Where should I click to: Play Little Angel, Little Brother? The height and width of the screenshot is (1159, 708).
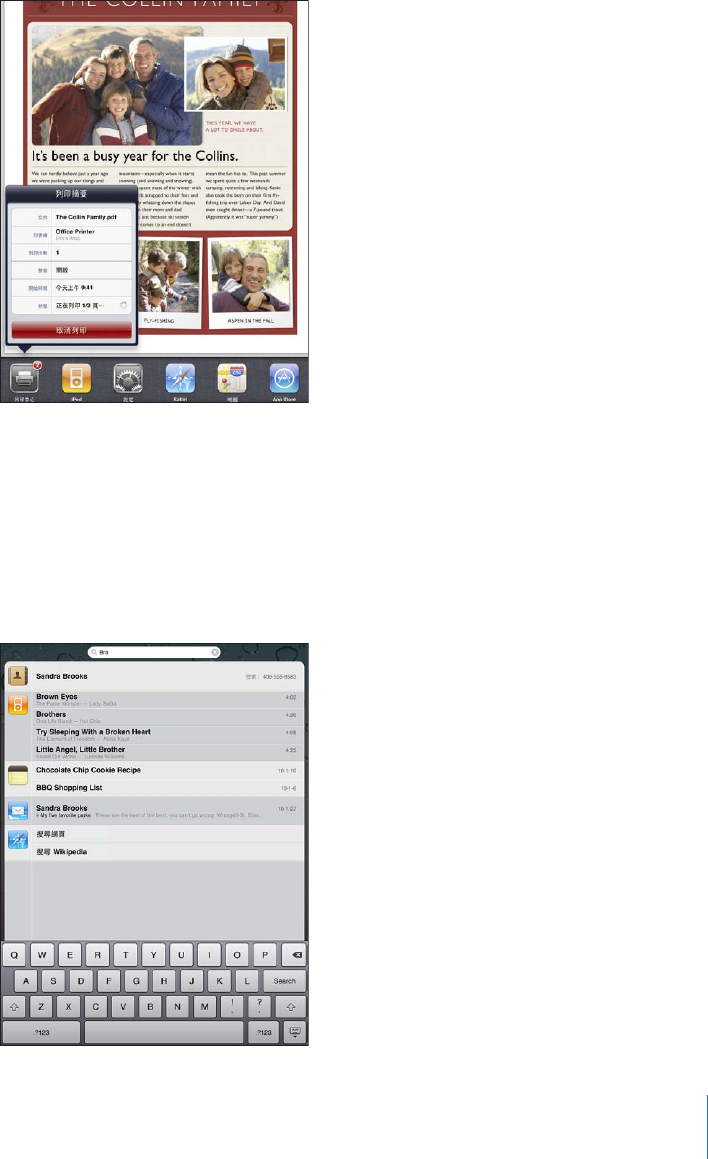168,752
